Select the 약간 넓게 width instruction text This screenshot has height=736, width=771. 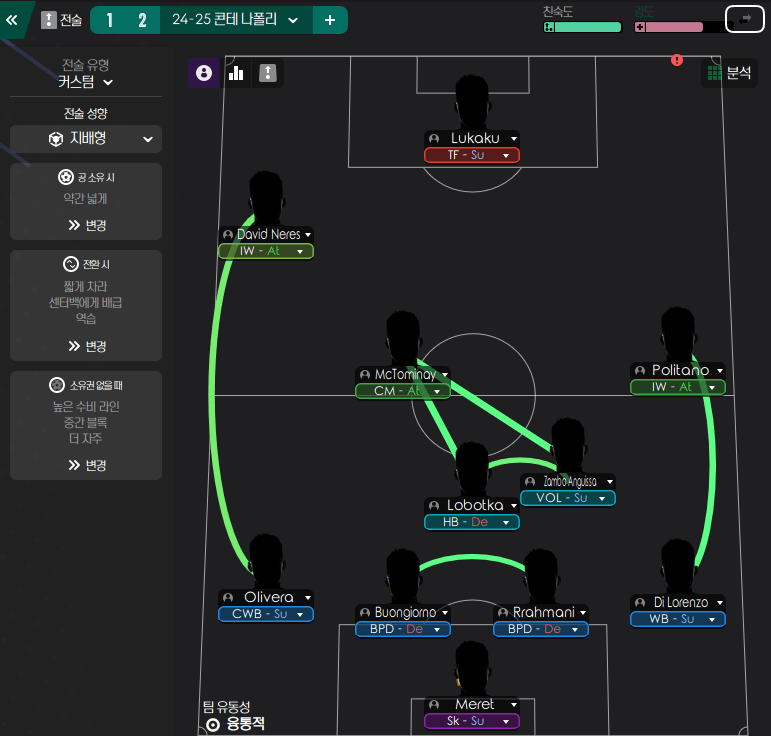(86, 199)
